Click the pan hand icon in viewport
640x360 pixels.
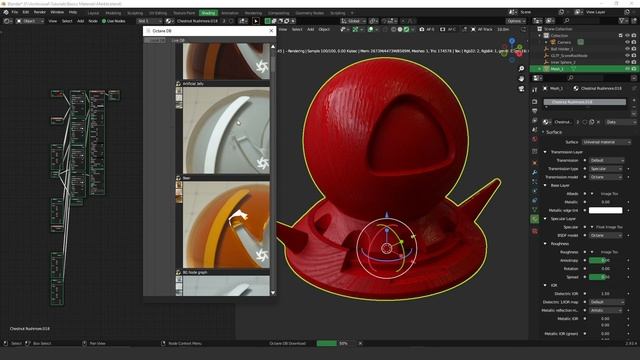coord(521,78)
